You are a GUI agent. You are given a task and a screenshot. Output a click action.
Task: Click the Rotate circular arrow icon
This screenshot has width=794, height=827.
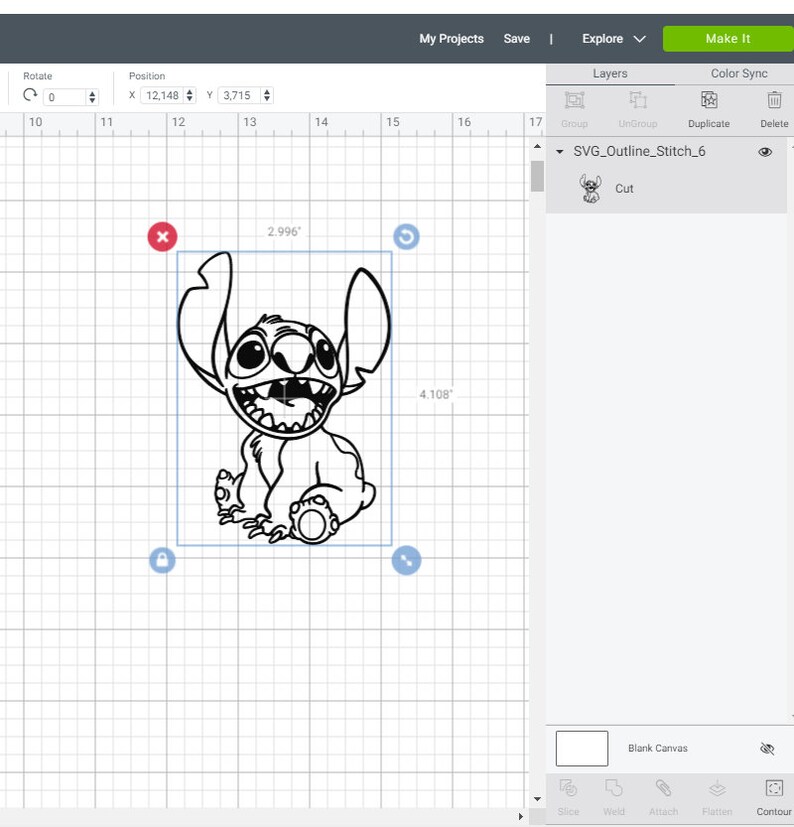[30, 95]
